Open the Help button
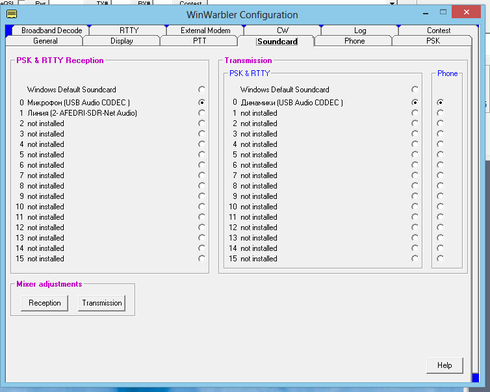The height and width of the screenshot is (392, 490). tap(445, 366)
